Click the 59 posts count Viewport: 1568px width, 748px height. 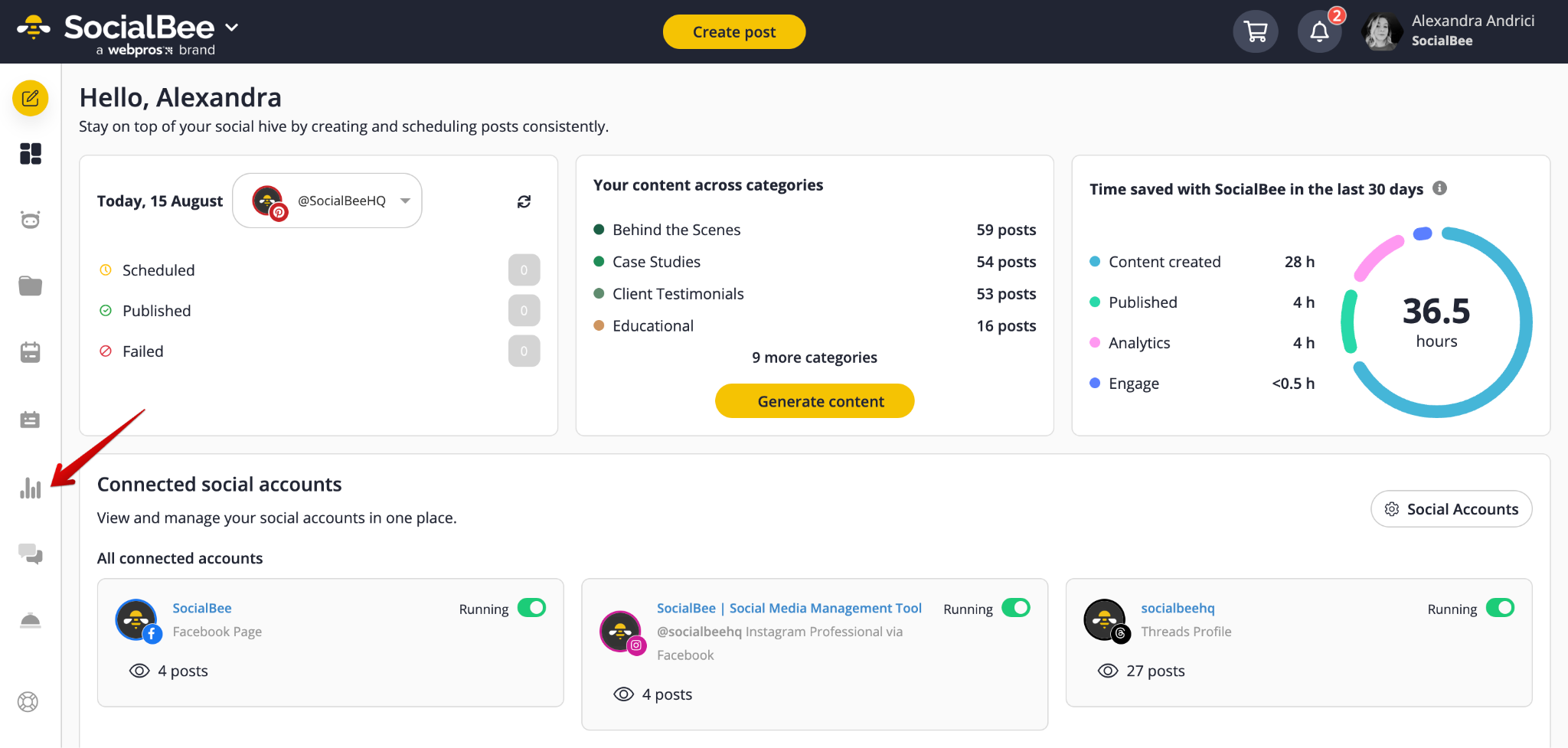click(x=1006, y=230)
